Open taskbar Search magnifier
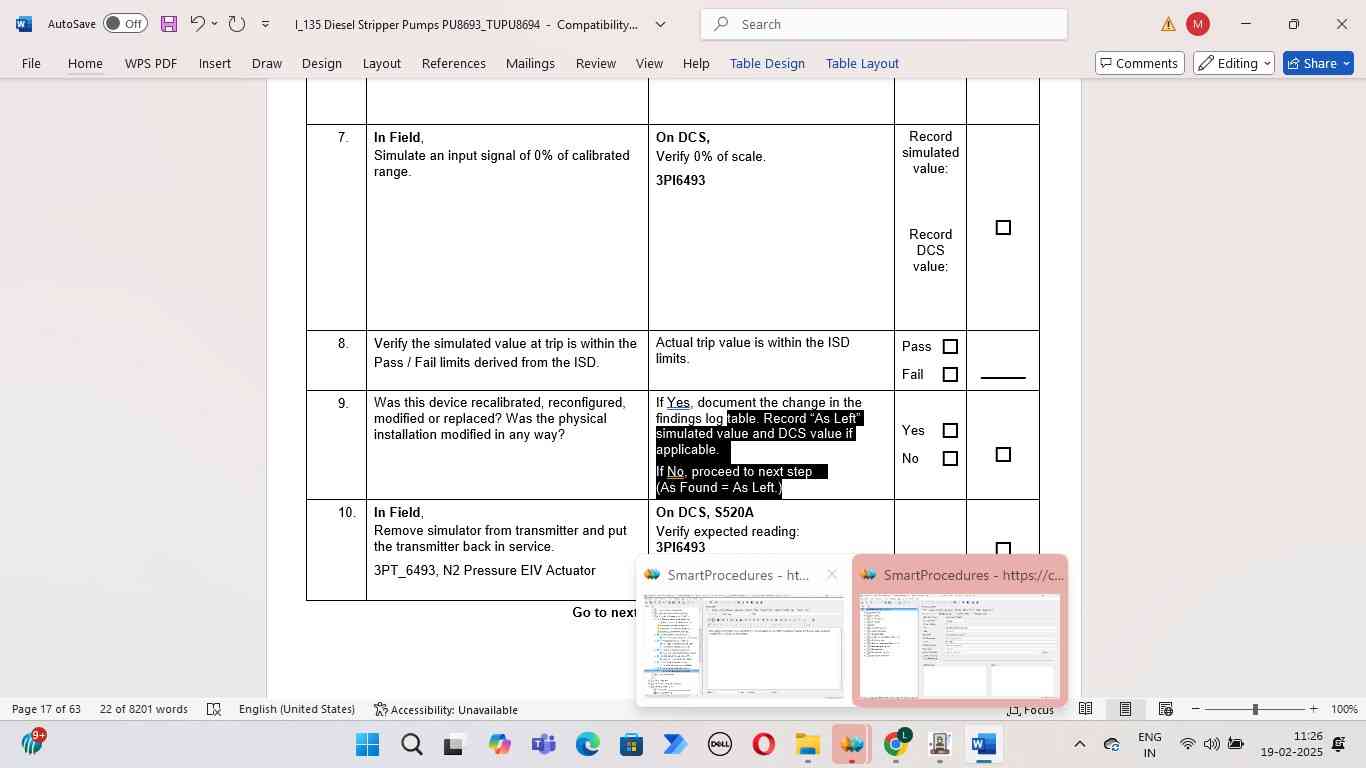Viewport: 1366px width, 768px height. [411, 744]
